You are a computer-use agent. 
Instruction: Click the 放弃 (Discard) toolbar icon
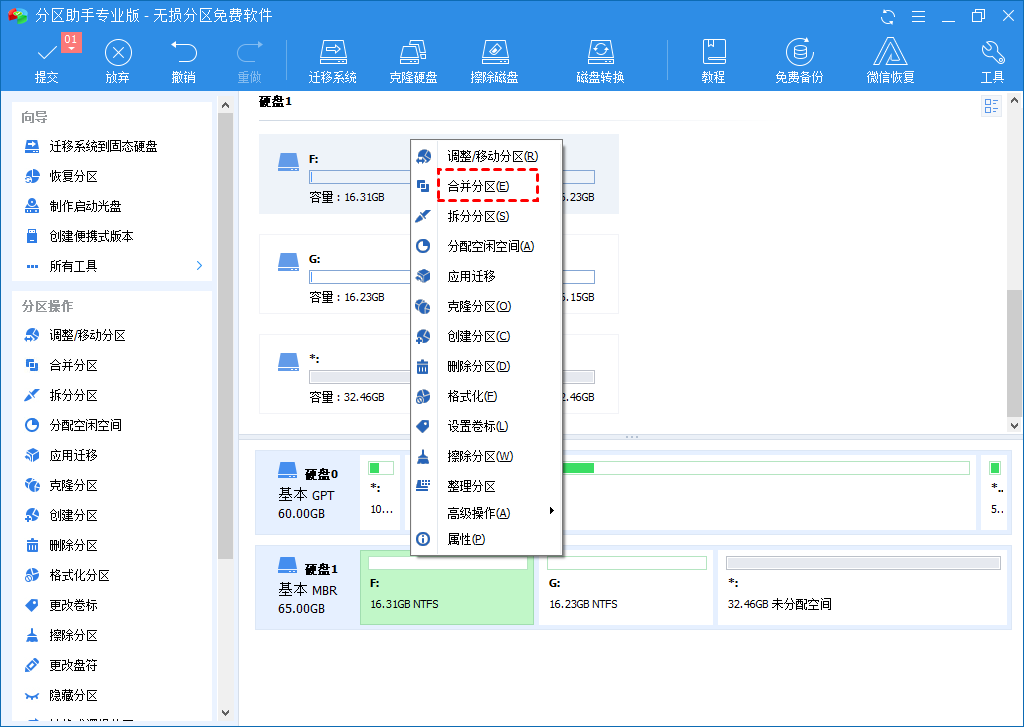click(x=118, y=60)
